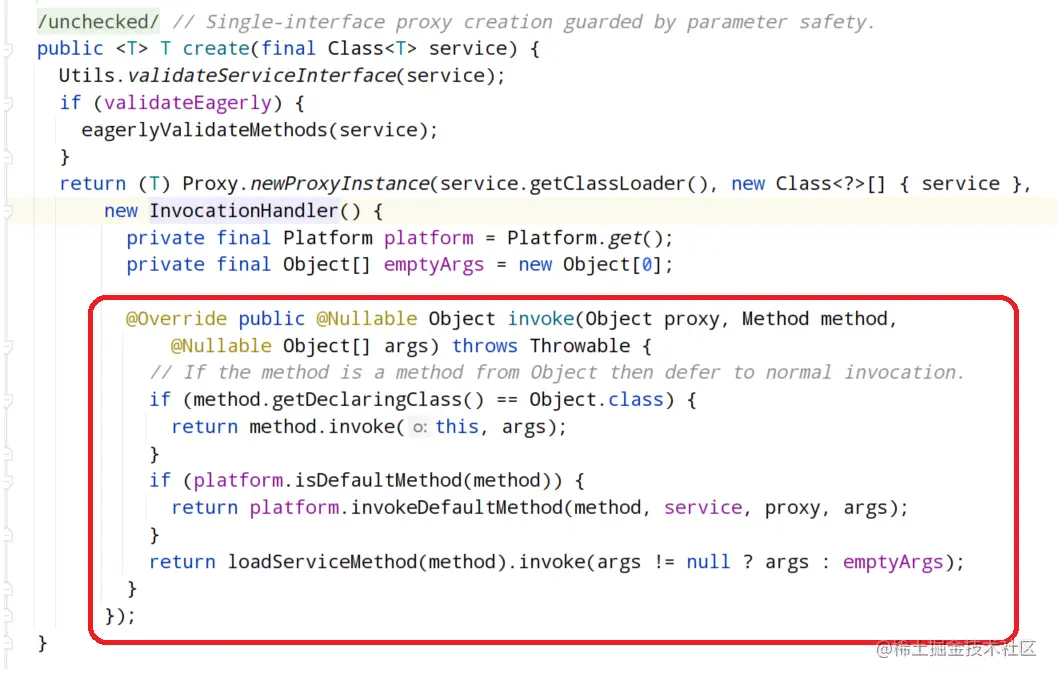Click the highlighted 'InvocationHandler' type
The height and width of the screenshot is (679, 1057).
(x=243, y=211)
